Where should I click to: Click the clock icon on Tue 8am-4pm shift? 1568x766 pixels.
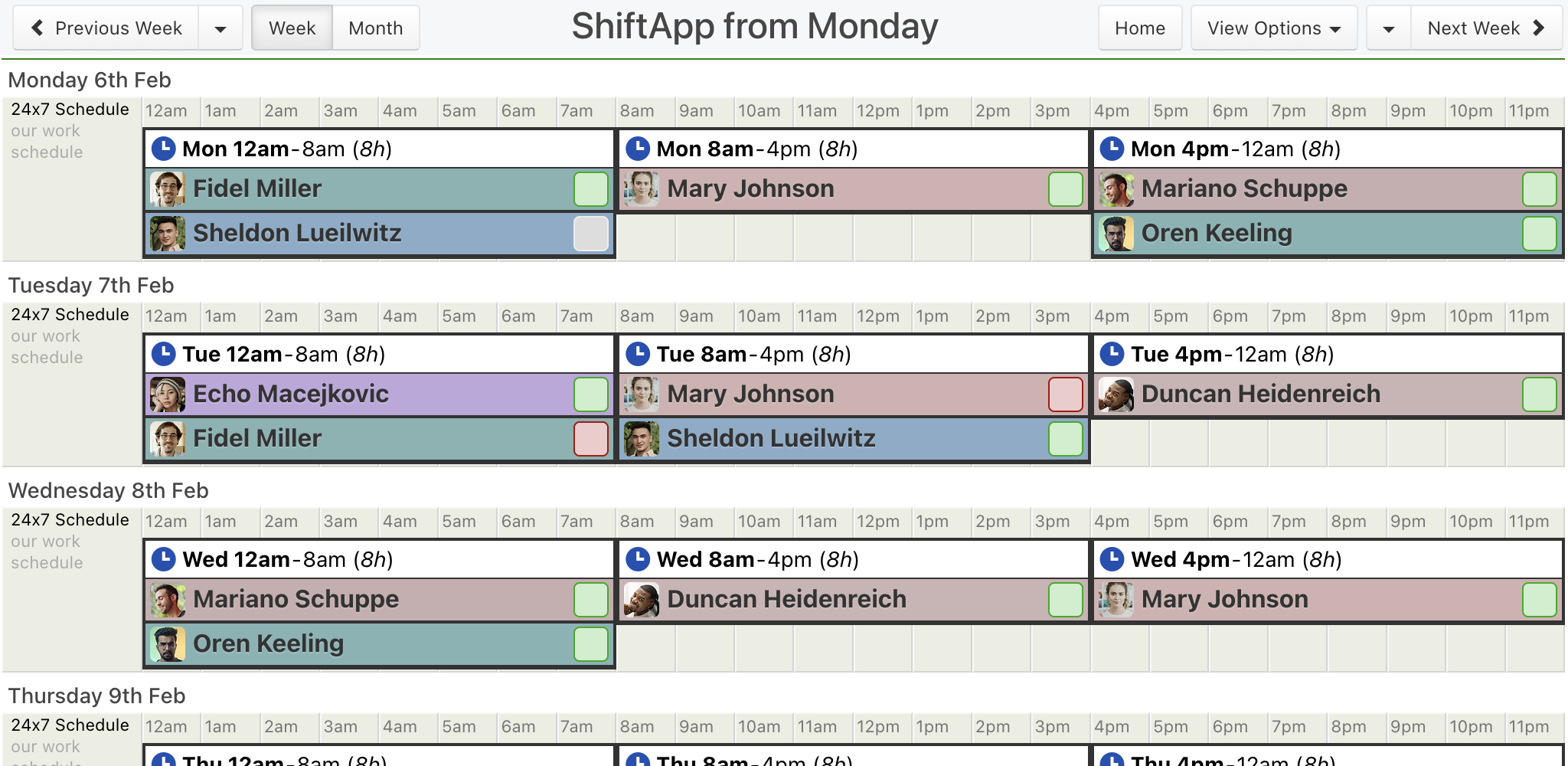coord(638,354)
